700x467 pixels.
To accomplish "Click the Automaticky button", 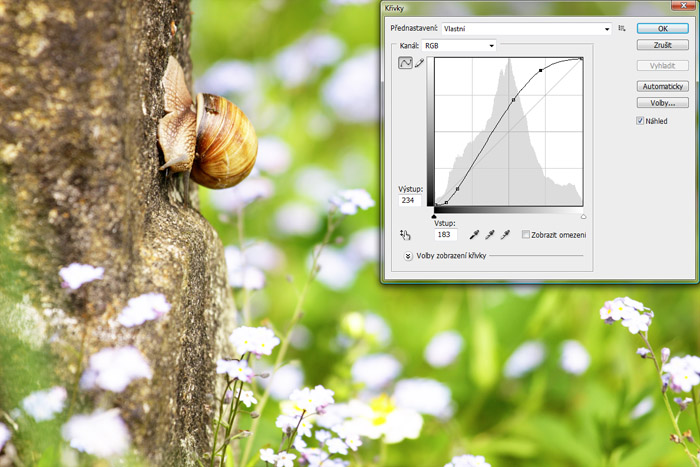I will (x=662, y=87).
